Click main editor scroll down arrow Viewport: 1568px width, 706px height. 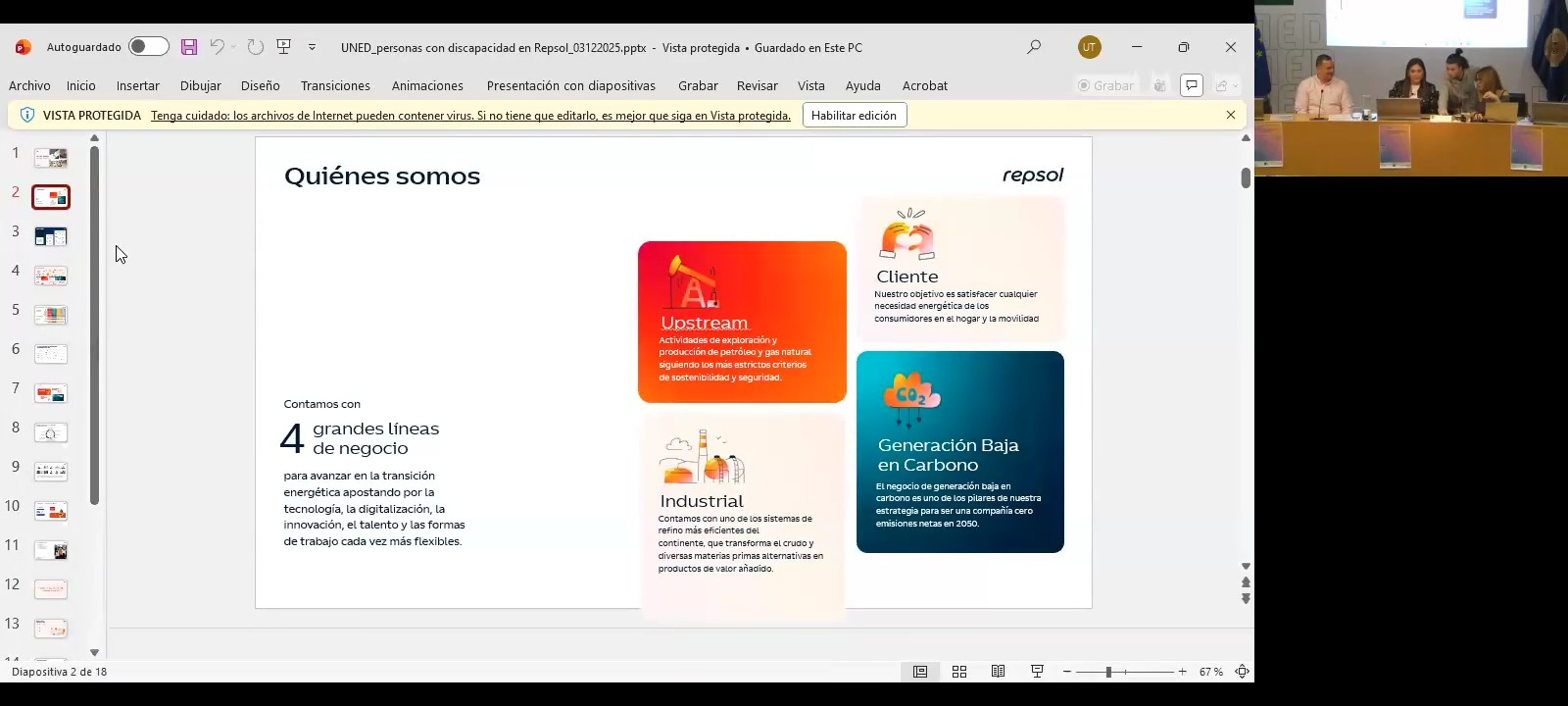coord(1246,567)
